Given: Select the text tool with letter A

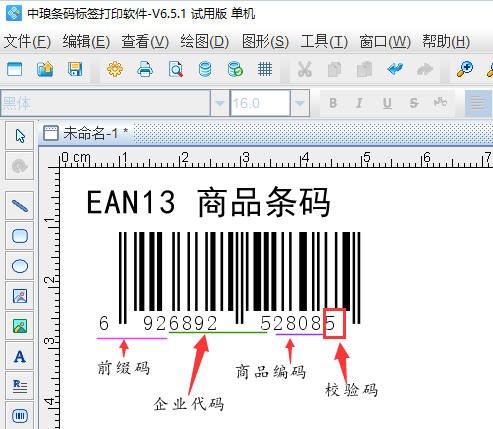Looking at the screenshot, I should [20, 356].
